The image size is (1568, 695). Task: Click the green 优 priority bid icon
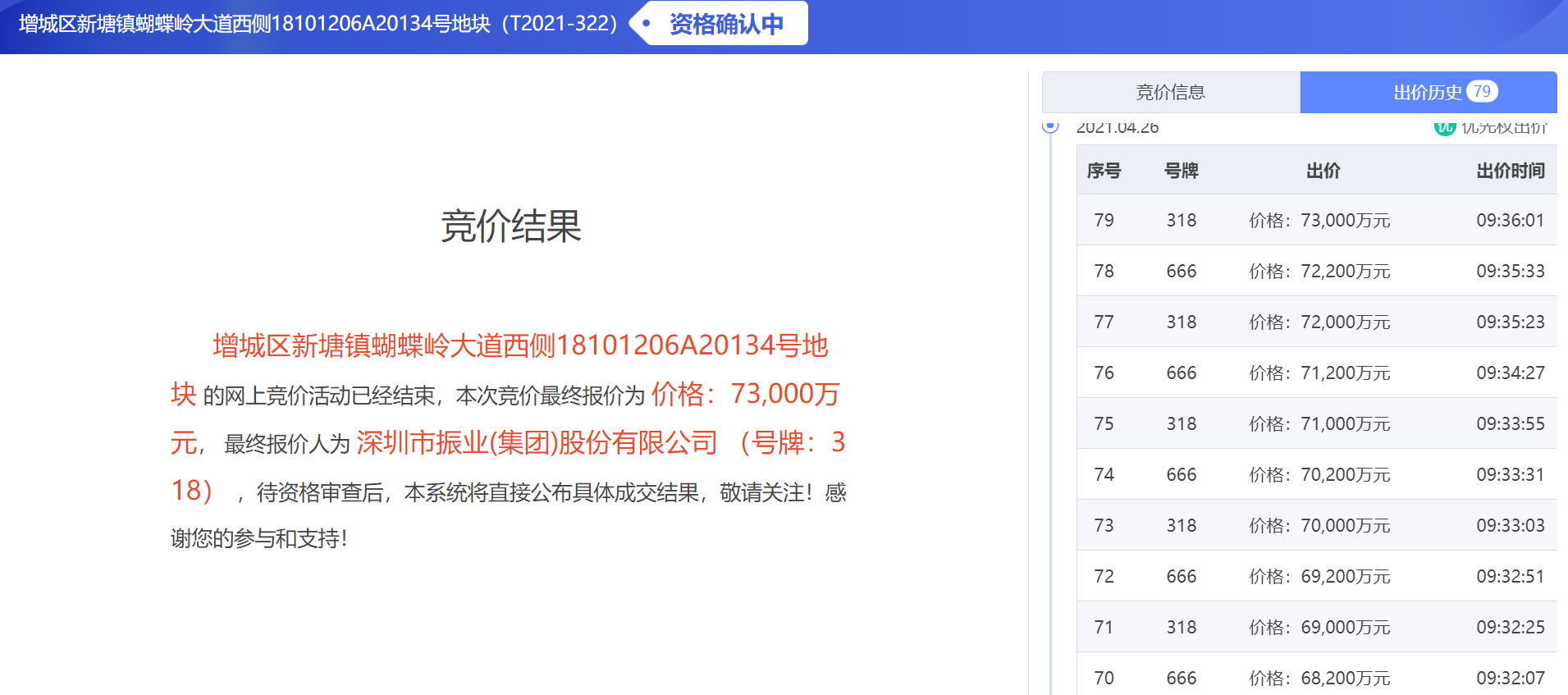[1444, 127]
